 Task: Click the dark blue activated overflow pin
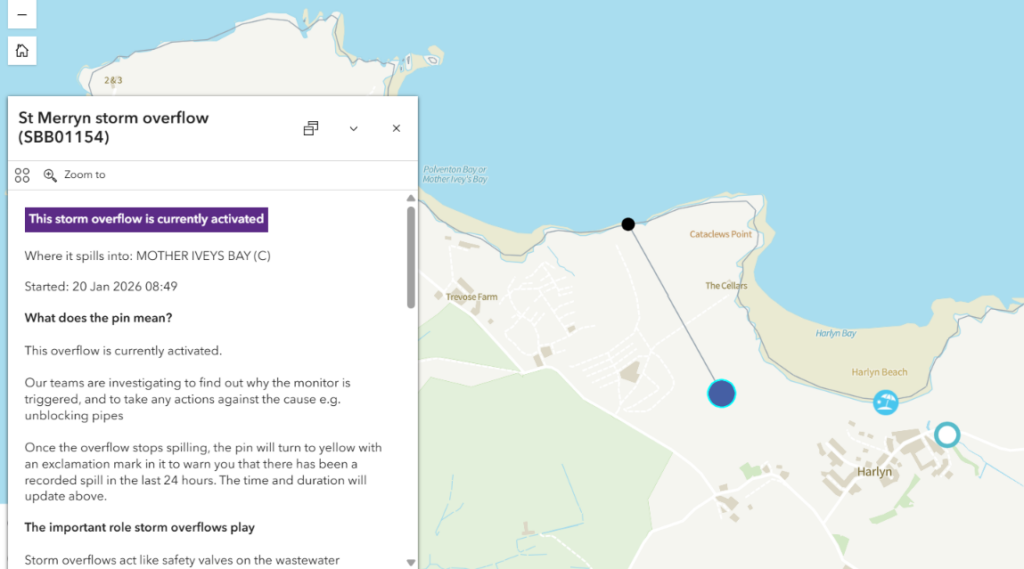(x=721, y=393)
